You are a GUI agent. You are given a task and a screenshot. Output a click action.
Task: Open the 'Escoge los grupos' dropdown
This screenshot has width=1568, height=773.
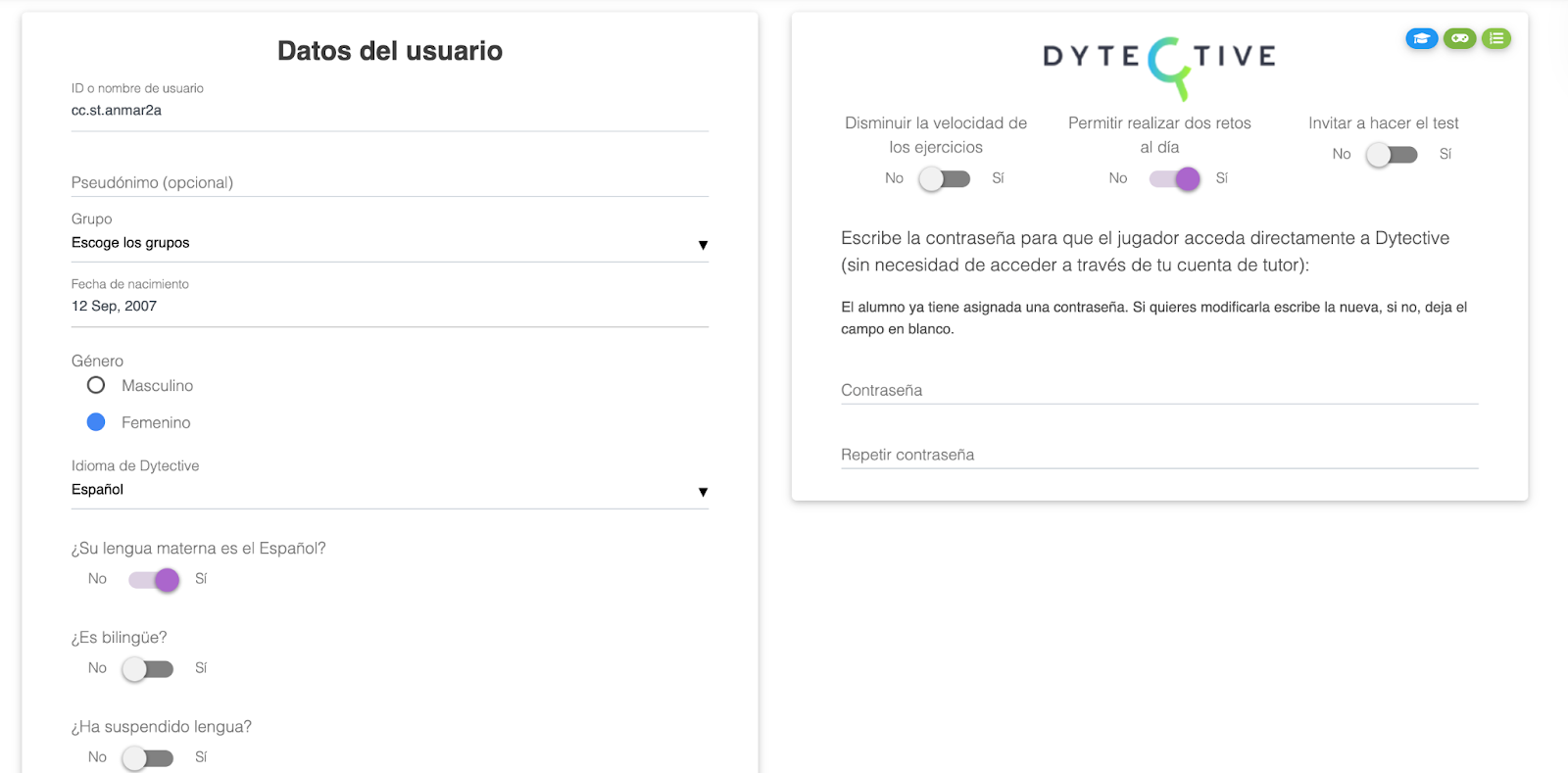click(x=389, y=243)
